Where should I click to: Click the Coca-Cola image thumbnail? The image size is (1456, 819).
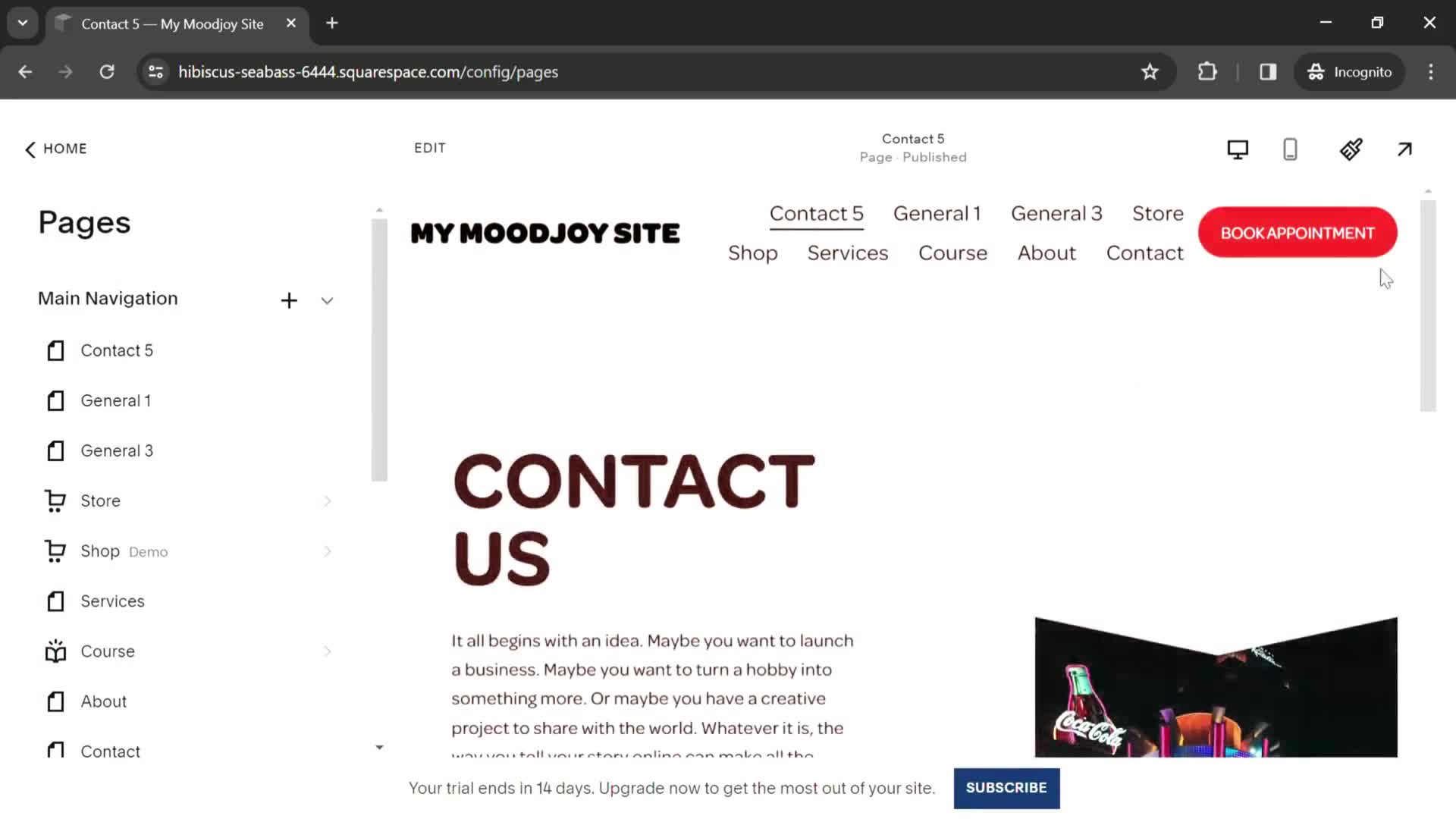[1215, 688]
